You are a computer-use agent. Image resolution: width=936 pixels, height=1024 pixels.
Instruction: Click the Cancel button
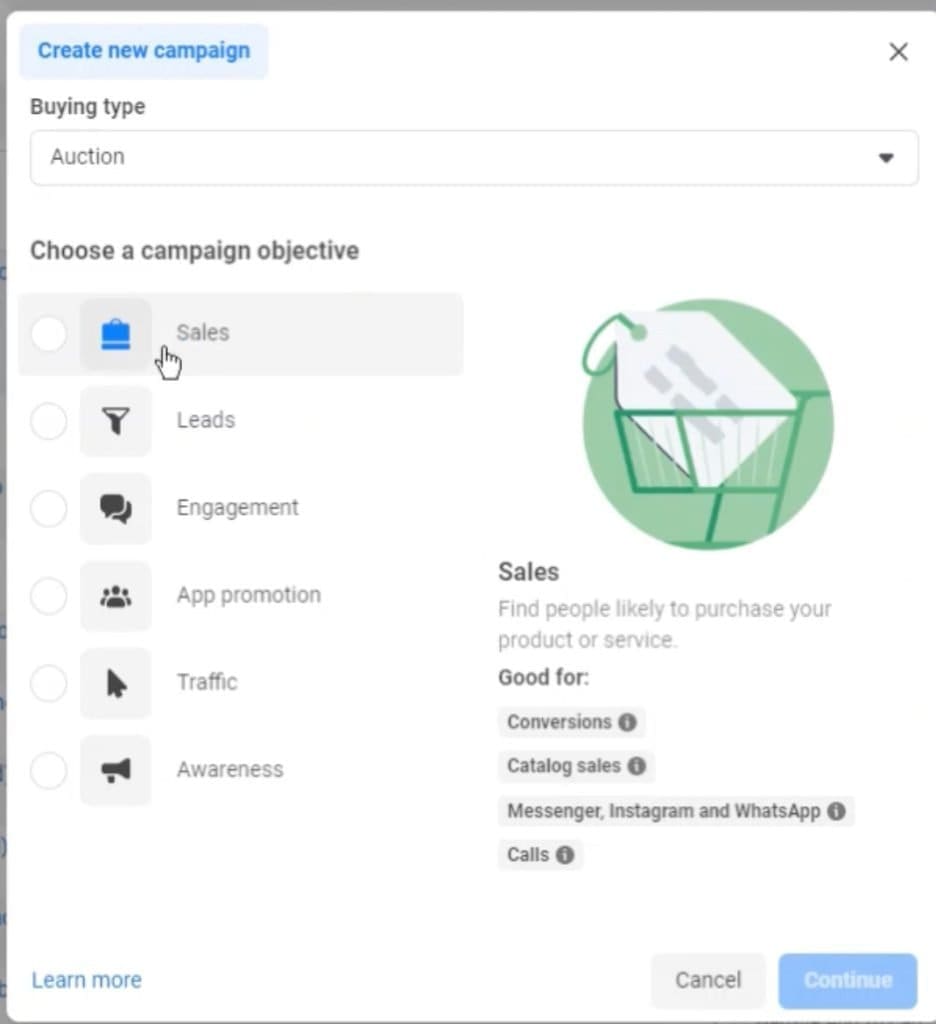point(708,980)
